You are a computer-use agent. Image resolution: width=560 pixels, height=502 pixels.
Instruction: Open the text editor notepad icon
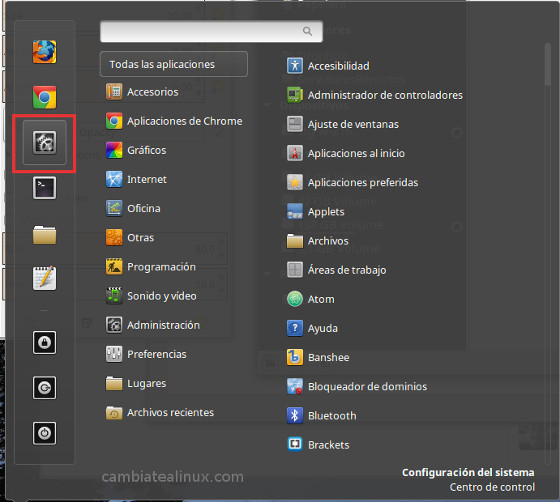[x=44, y=278]
